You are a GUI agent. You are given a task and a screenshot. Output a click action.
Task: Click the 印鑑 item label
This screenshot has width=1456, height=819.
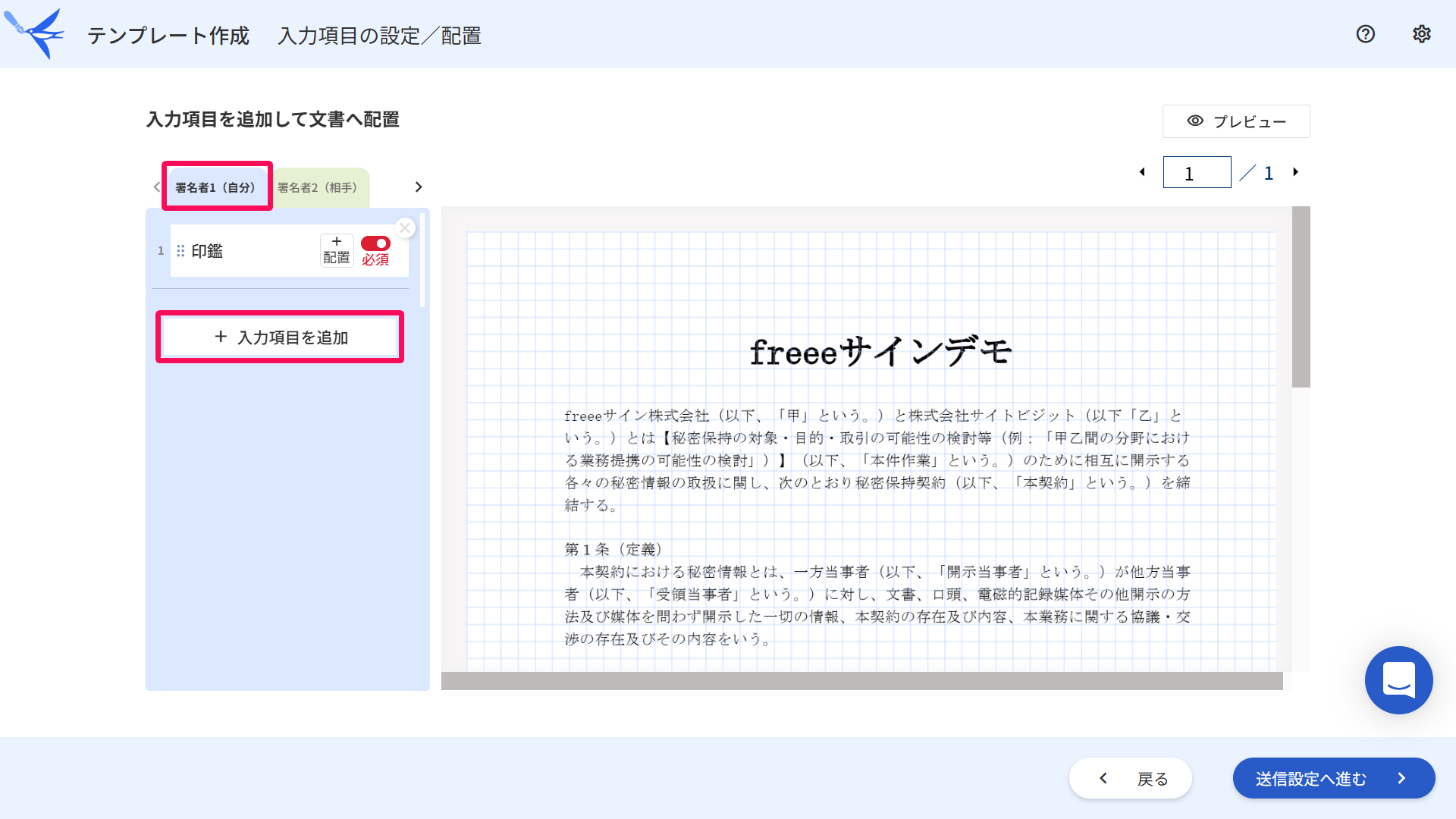tap(207, 251)
